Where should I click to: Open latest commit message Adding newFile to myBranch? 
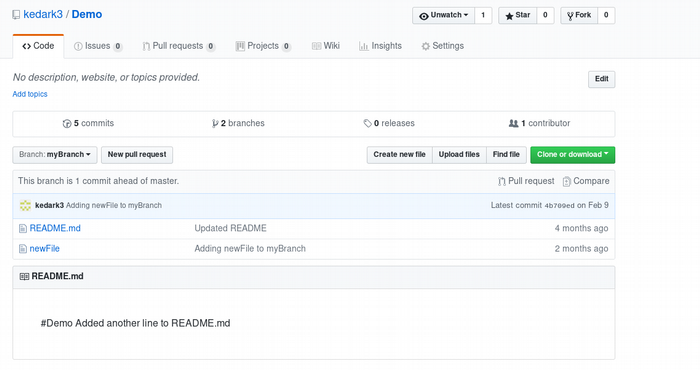pos(114,206)
